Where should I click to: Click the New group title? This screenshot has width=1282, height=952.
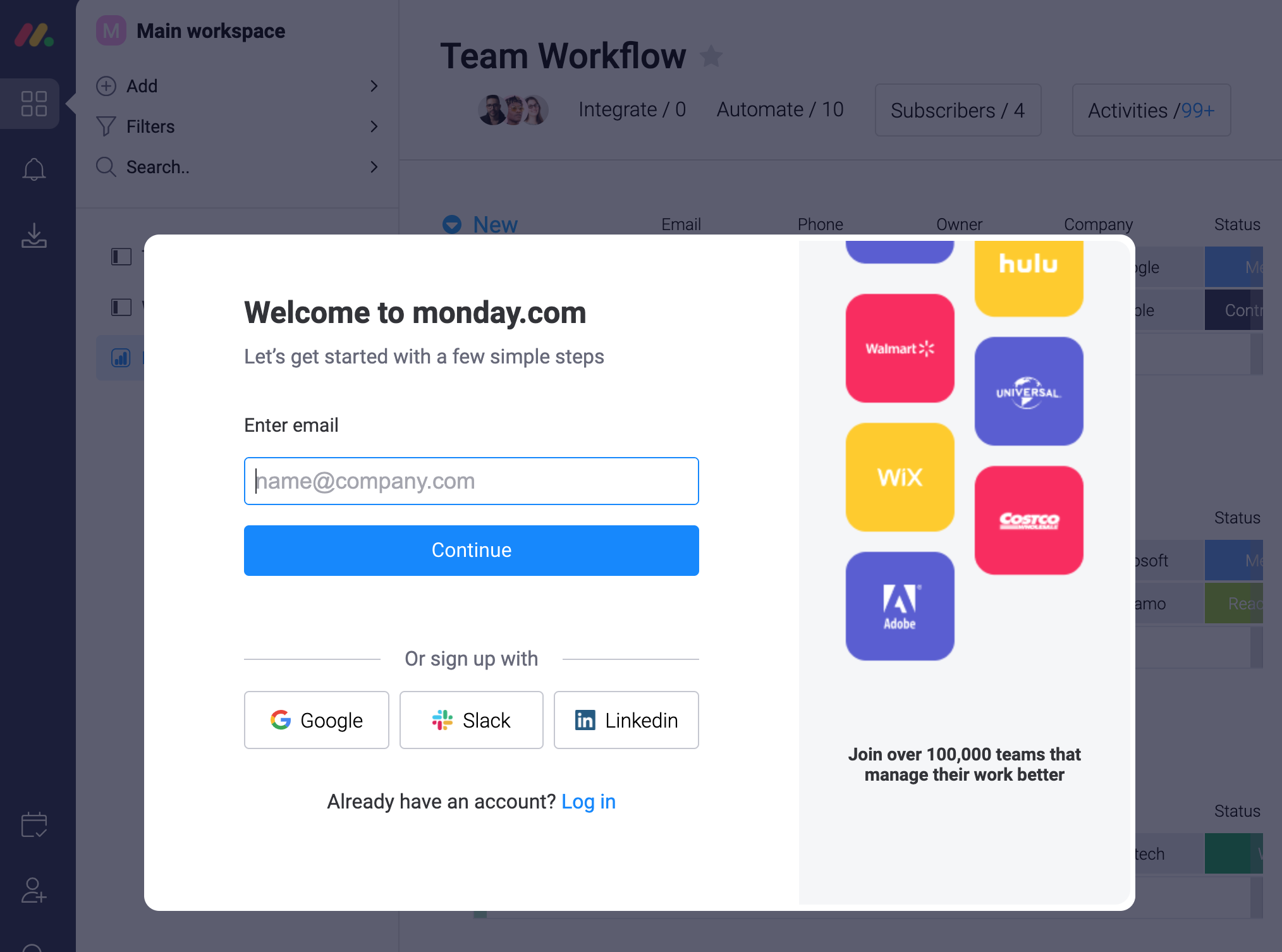click(495, 224)
